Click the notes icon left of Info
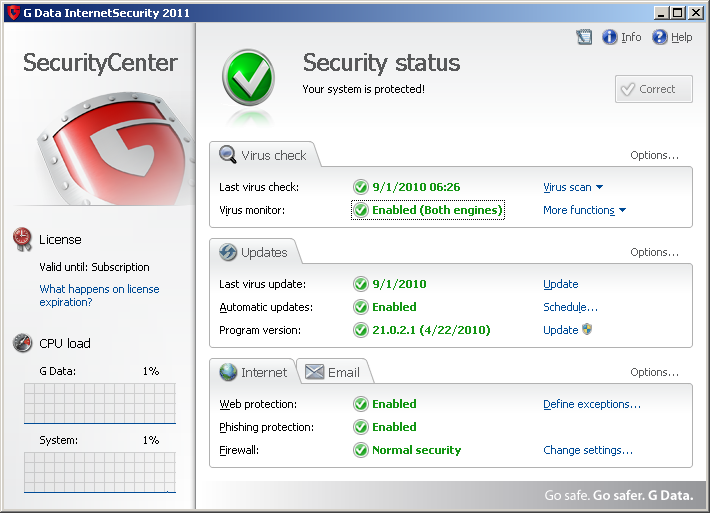 (x=585, y=37)
